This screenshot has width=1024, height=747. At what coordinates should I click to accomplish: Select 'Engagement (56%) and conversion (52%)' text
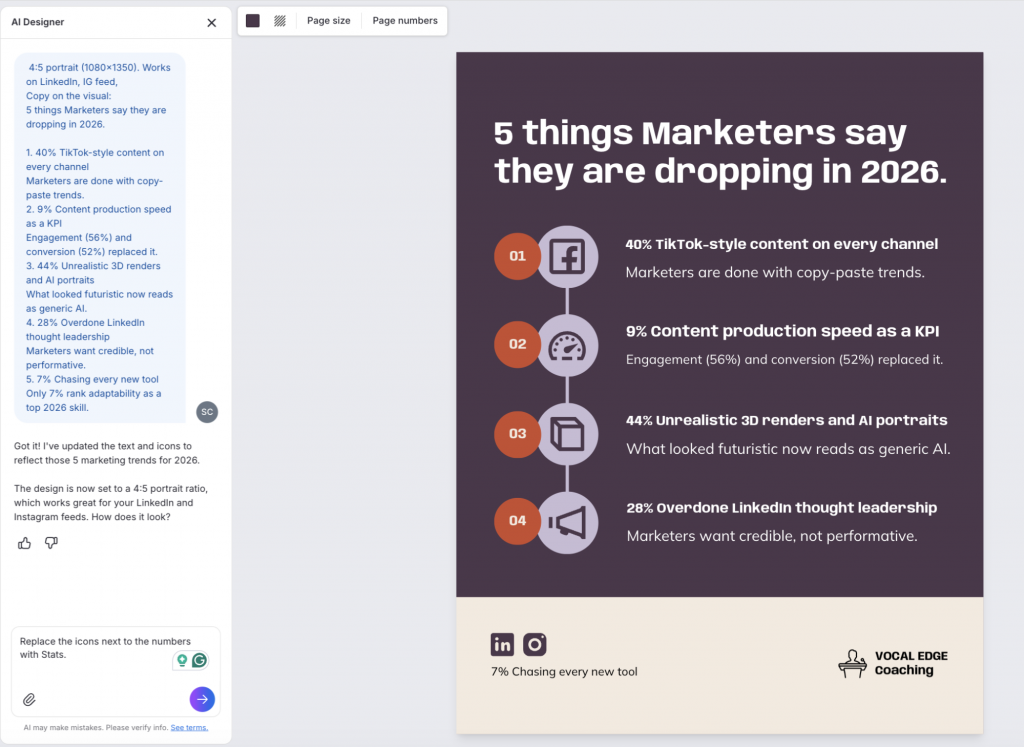[784, 360]
